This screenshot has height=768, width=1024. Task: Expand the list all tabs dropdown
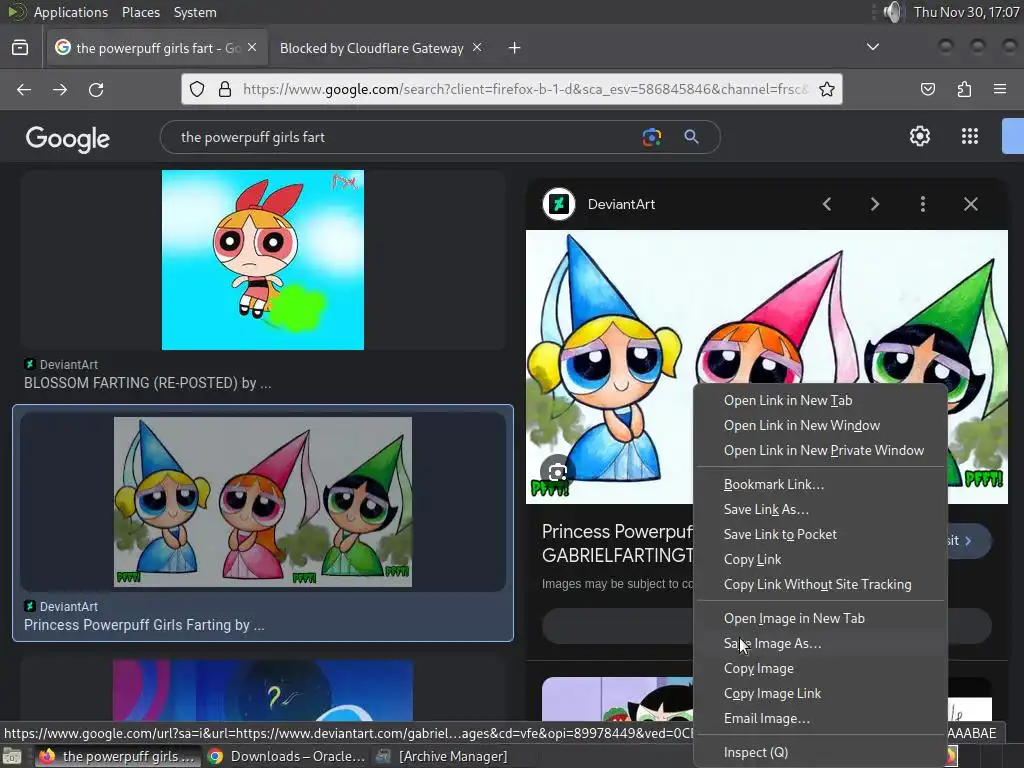coord(872,47)
